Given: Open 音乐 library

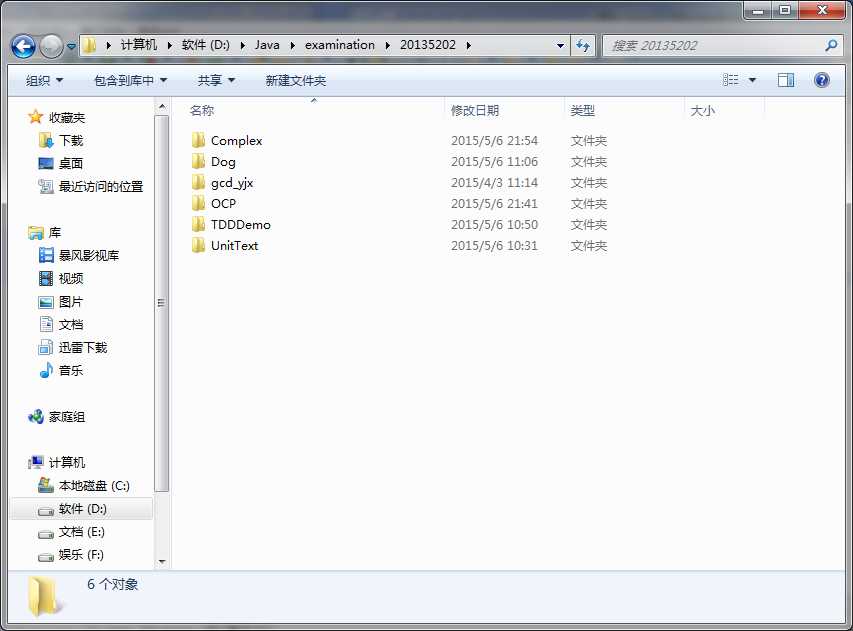Looking at the screenshot, I should click(71, 370).
